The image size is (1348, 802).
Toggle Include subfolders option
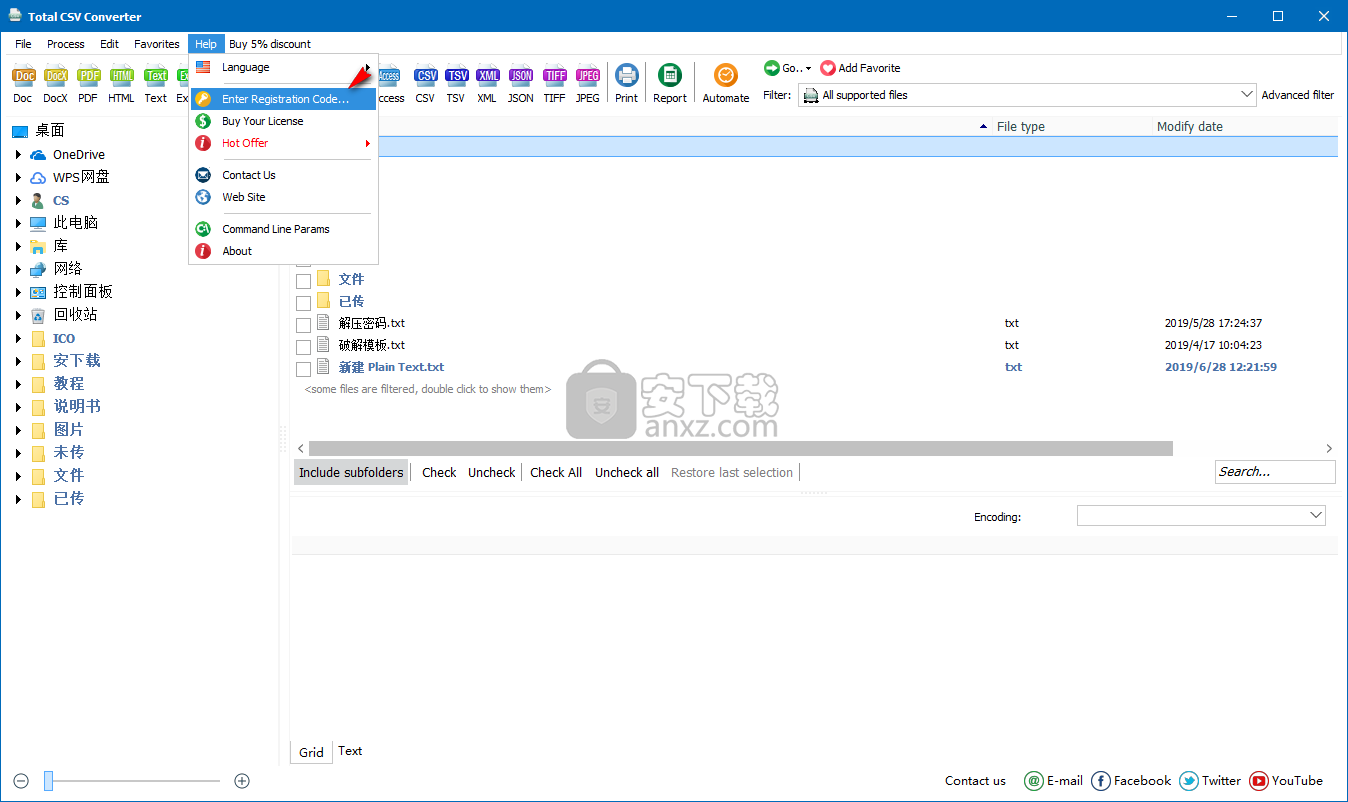point(351,472)
